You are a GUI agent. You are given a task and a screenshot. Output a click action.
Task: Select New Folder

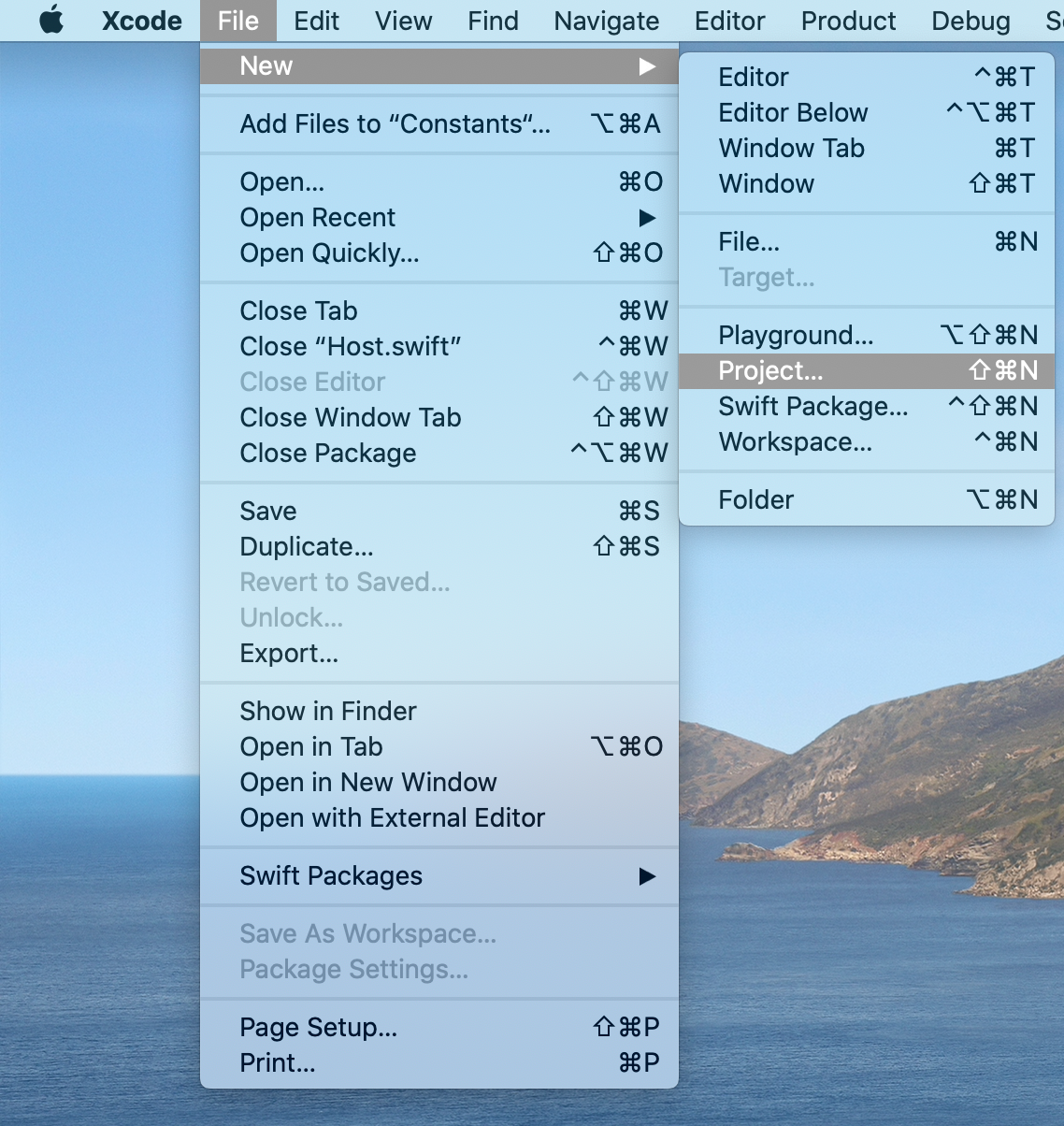tap(867, 500)
